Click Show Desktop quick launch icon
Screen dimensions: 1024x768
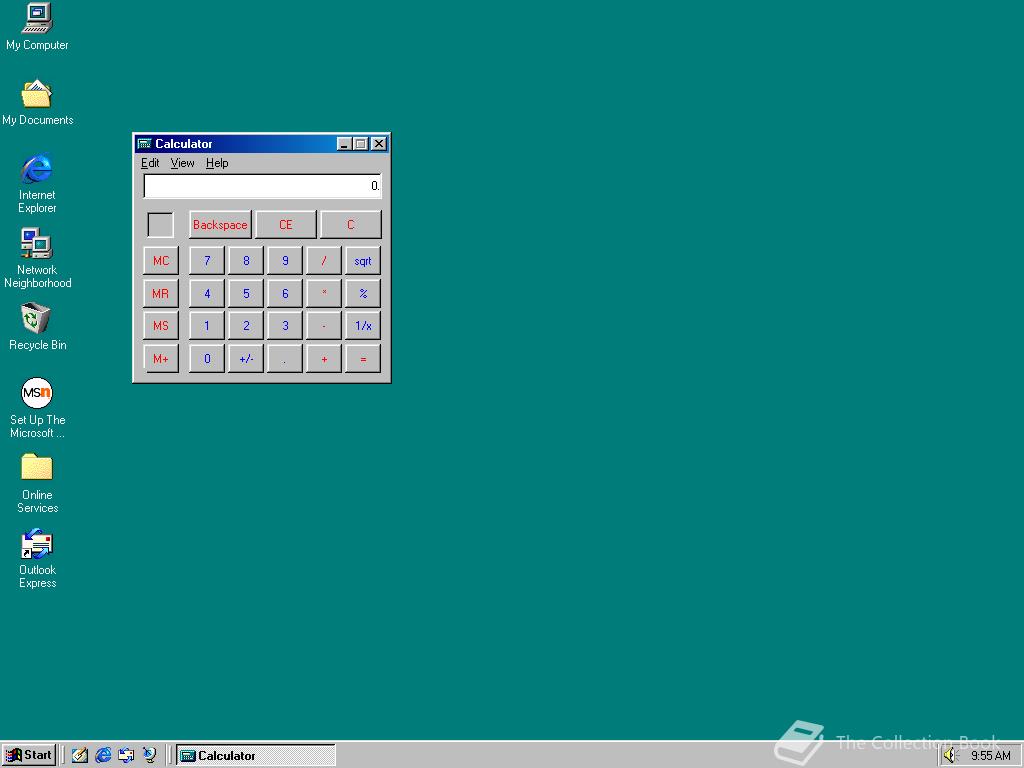coord(80,756)
